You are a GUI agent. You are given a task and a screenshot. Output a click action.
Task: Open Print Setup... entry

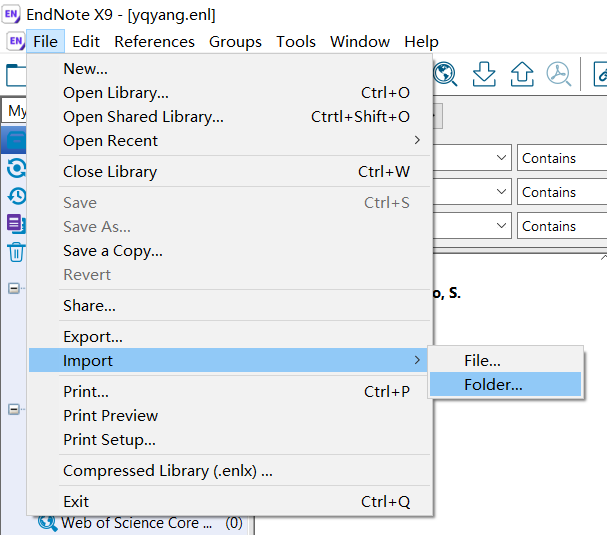click(x=230, y=440)
